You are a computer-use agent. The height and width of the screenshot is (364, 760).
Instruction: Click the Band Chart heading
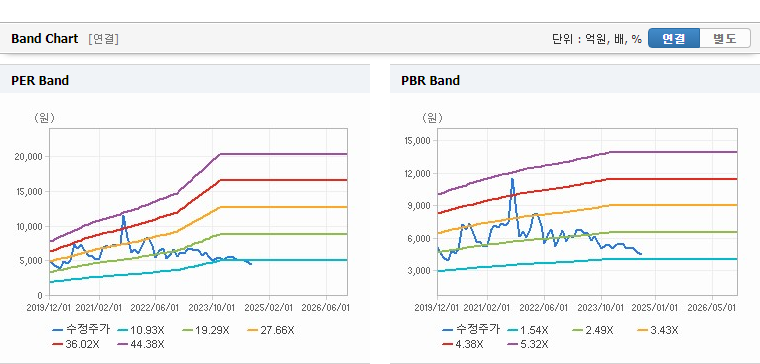pos(45,39)
